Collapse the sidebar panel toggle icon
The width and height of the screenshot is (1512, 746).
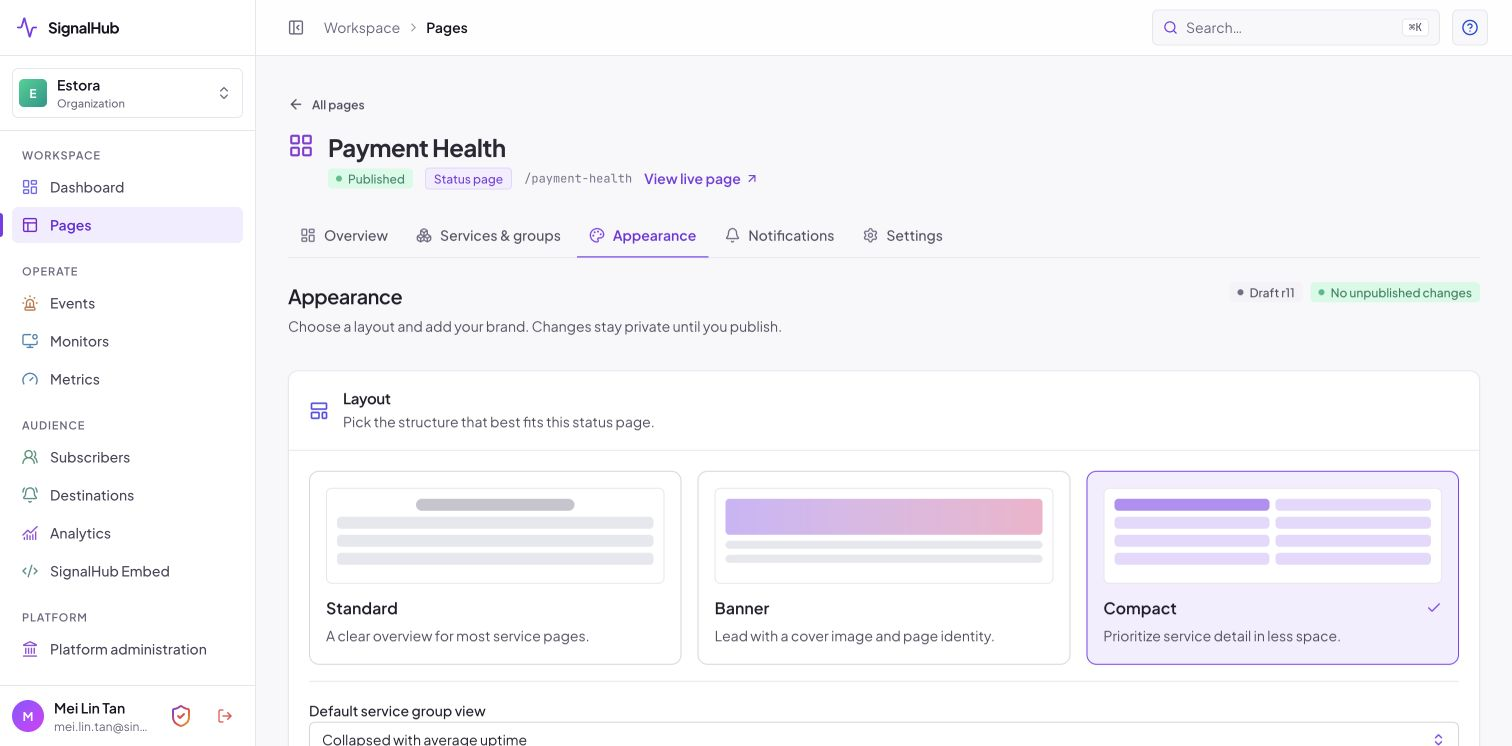coord(296,28)
